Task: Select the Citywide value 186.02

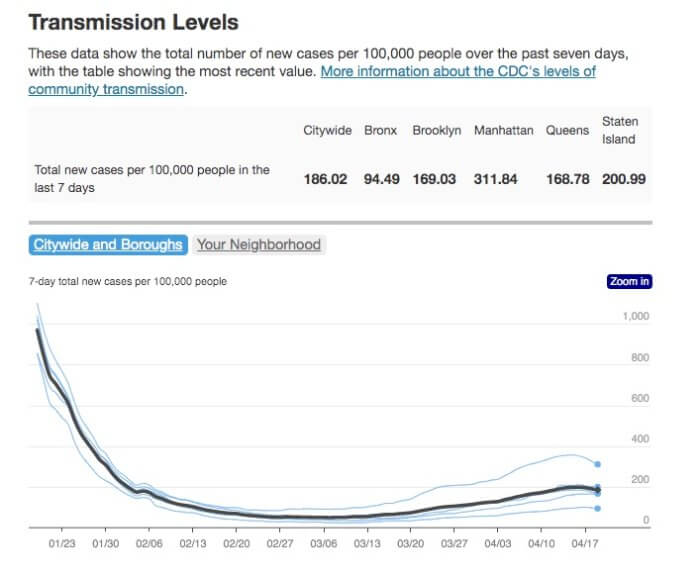Action: (x=325, y=179)
